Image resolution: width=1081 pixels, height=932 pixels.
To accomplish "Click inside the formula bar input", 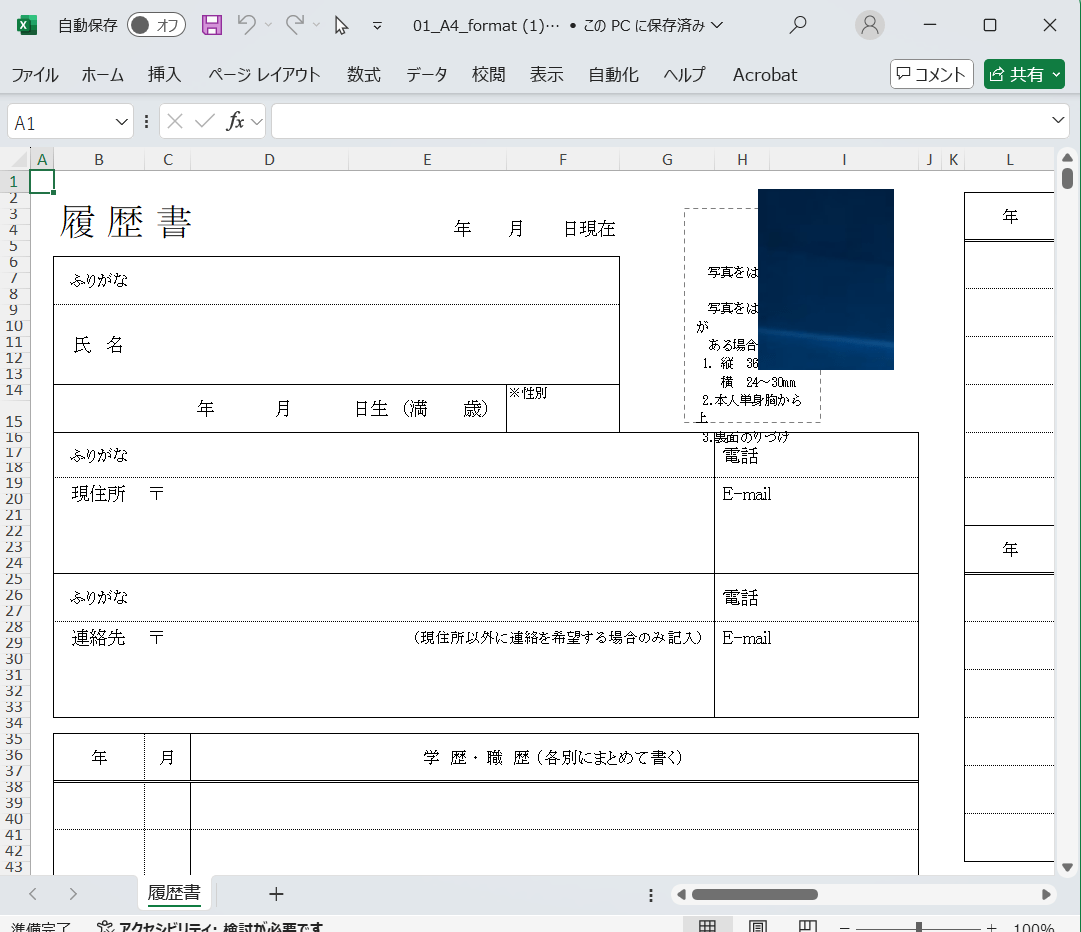I will click(658, 121).
